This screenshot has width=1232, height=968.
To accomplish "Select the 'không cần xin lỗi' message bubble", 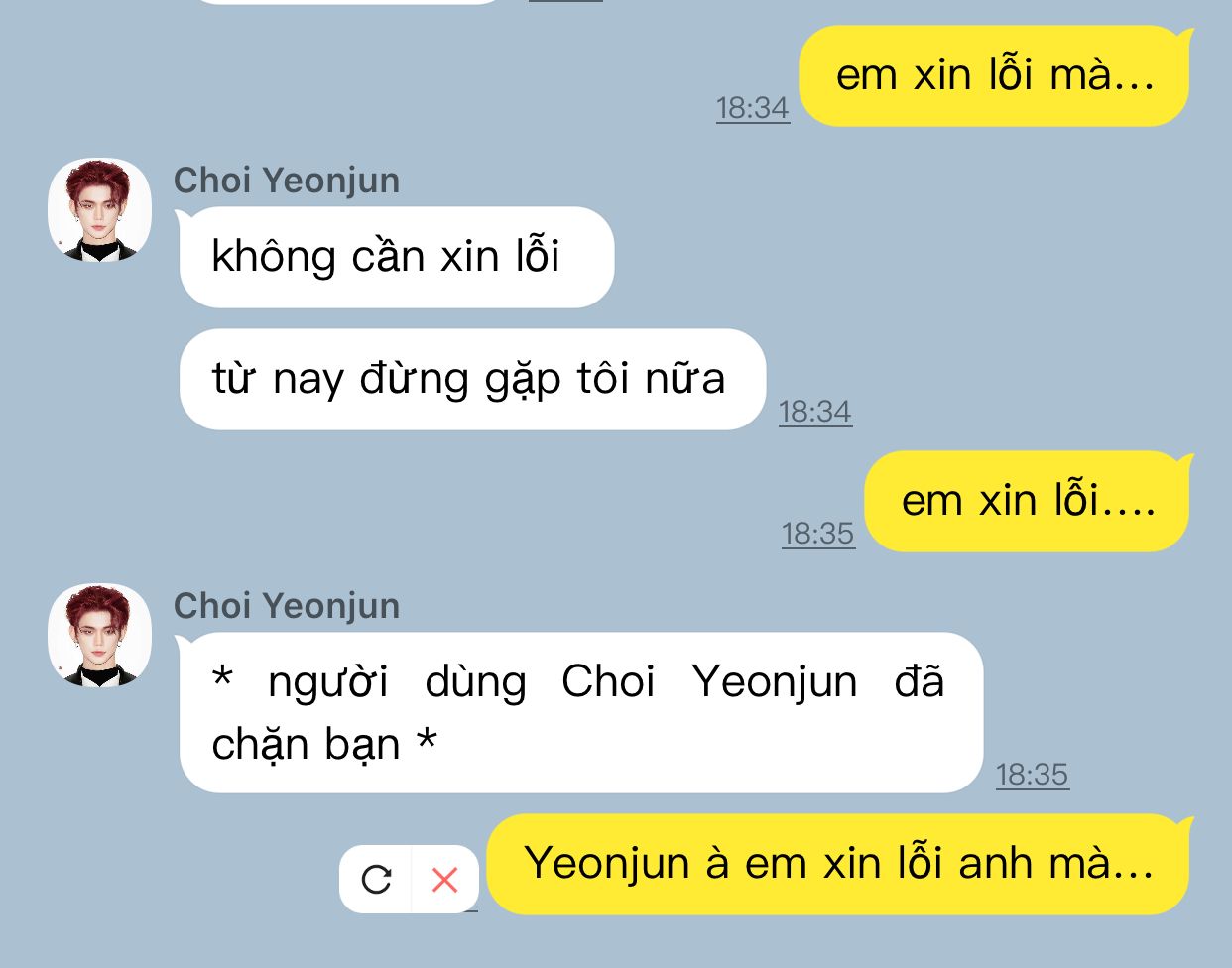I will point(397,257).
